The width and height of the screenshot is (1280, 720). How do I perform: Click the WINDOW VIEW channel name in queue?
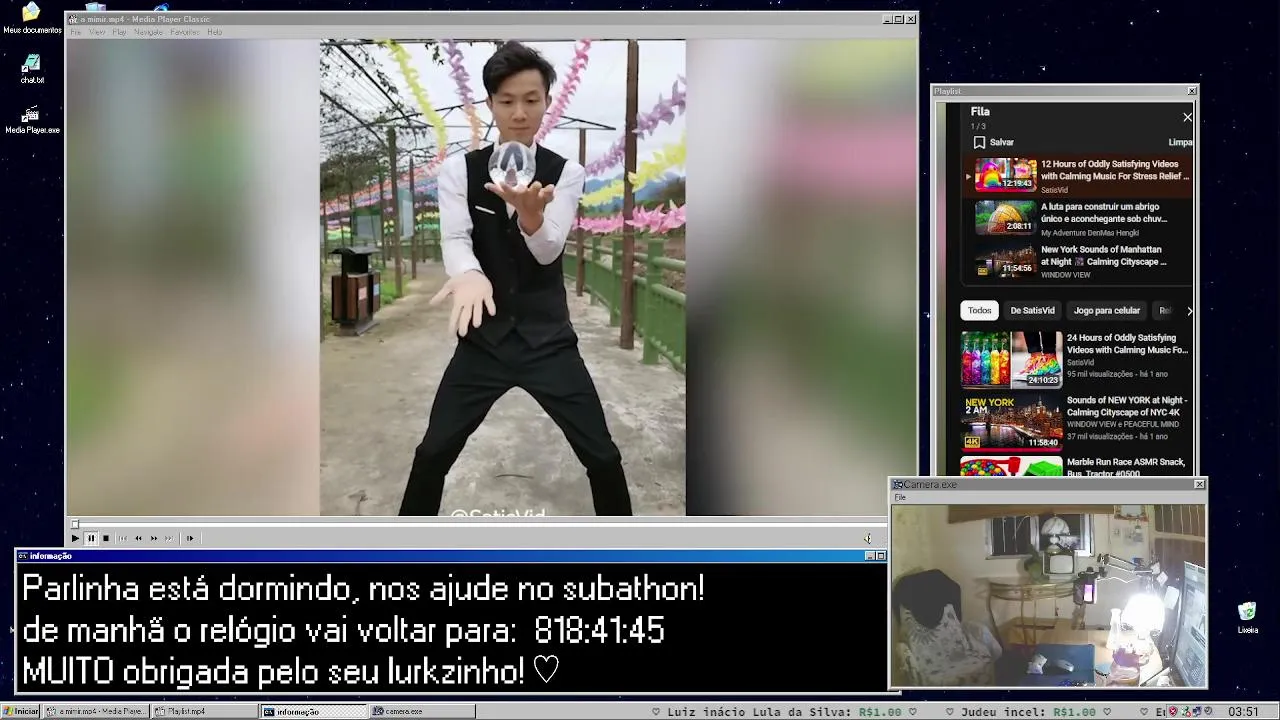click(x=1066, y=275)
